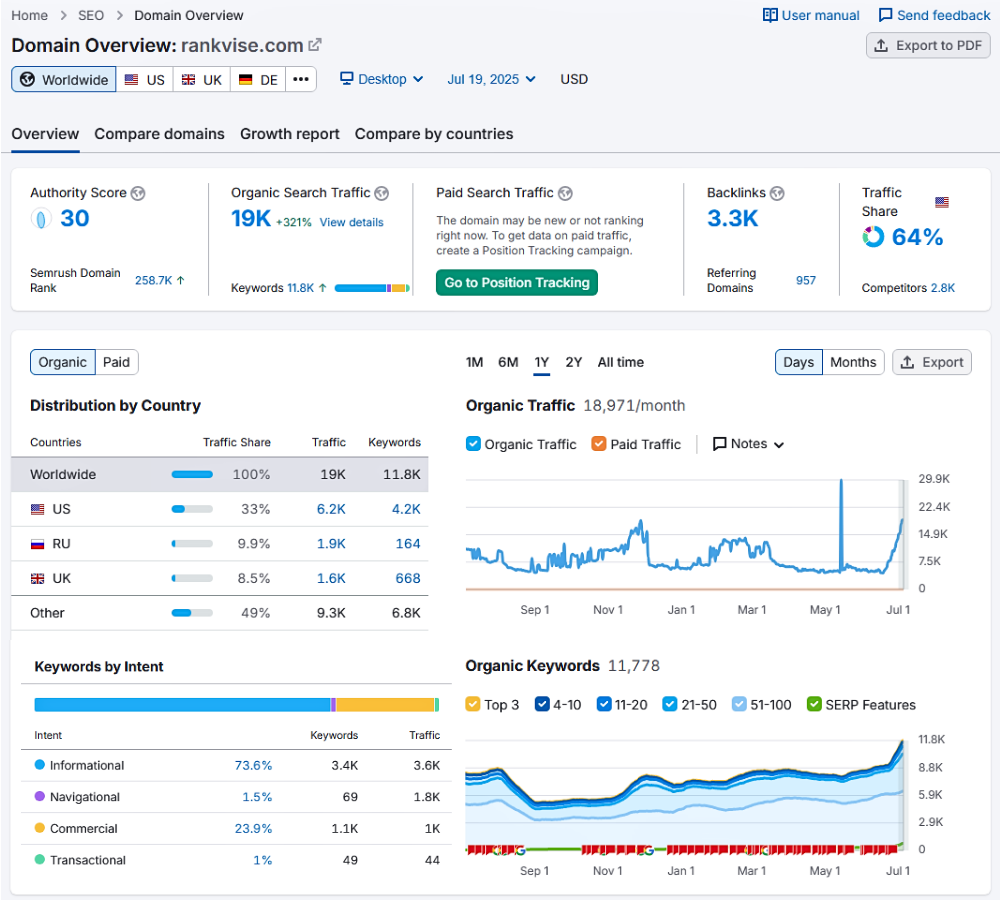Image resolution: width=1000 pixels, height=900 pixels.
Task: Click the Informational intent blue dot
Action: 40,765
